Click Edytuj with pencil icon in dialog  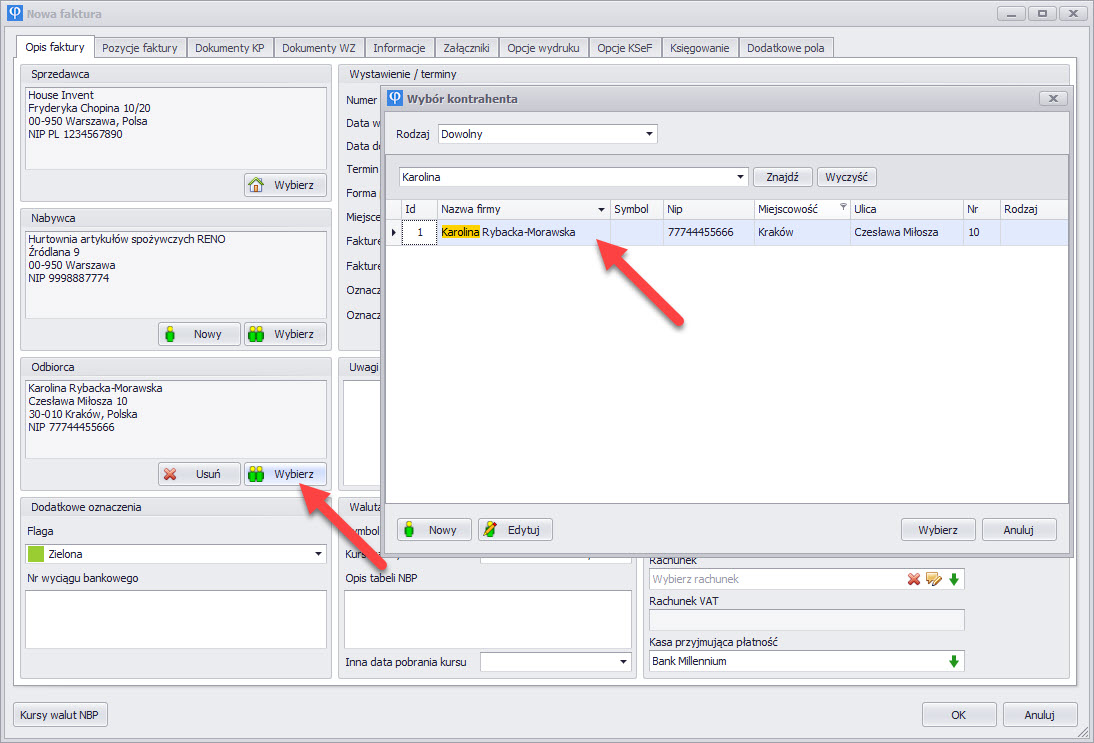tap(514, 530)
